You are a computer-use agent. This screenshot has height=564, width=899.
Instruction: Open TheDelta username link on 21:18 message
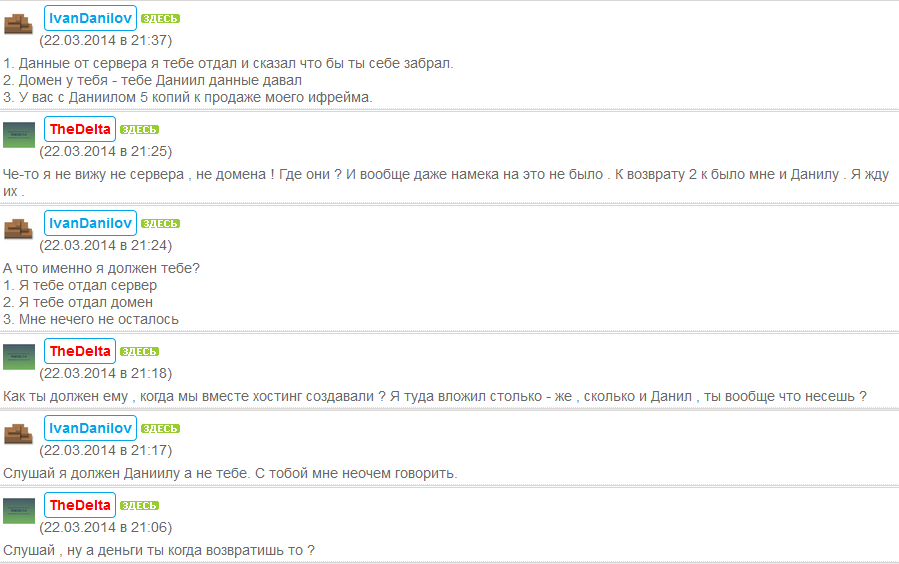[x=80, y=351]
